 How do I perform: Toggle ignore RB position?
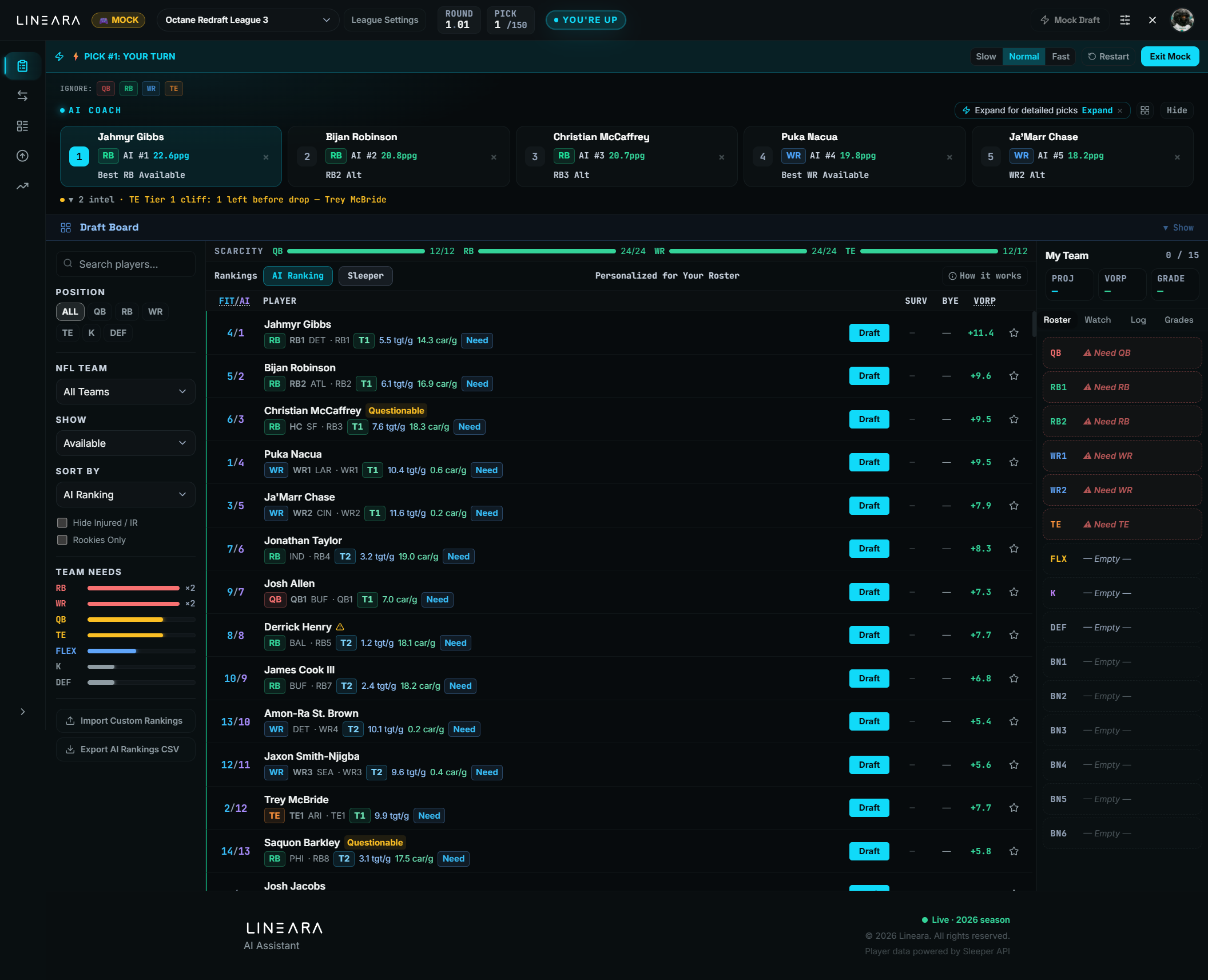129,89
